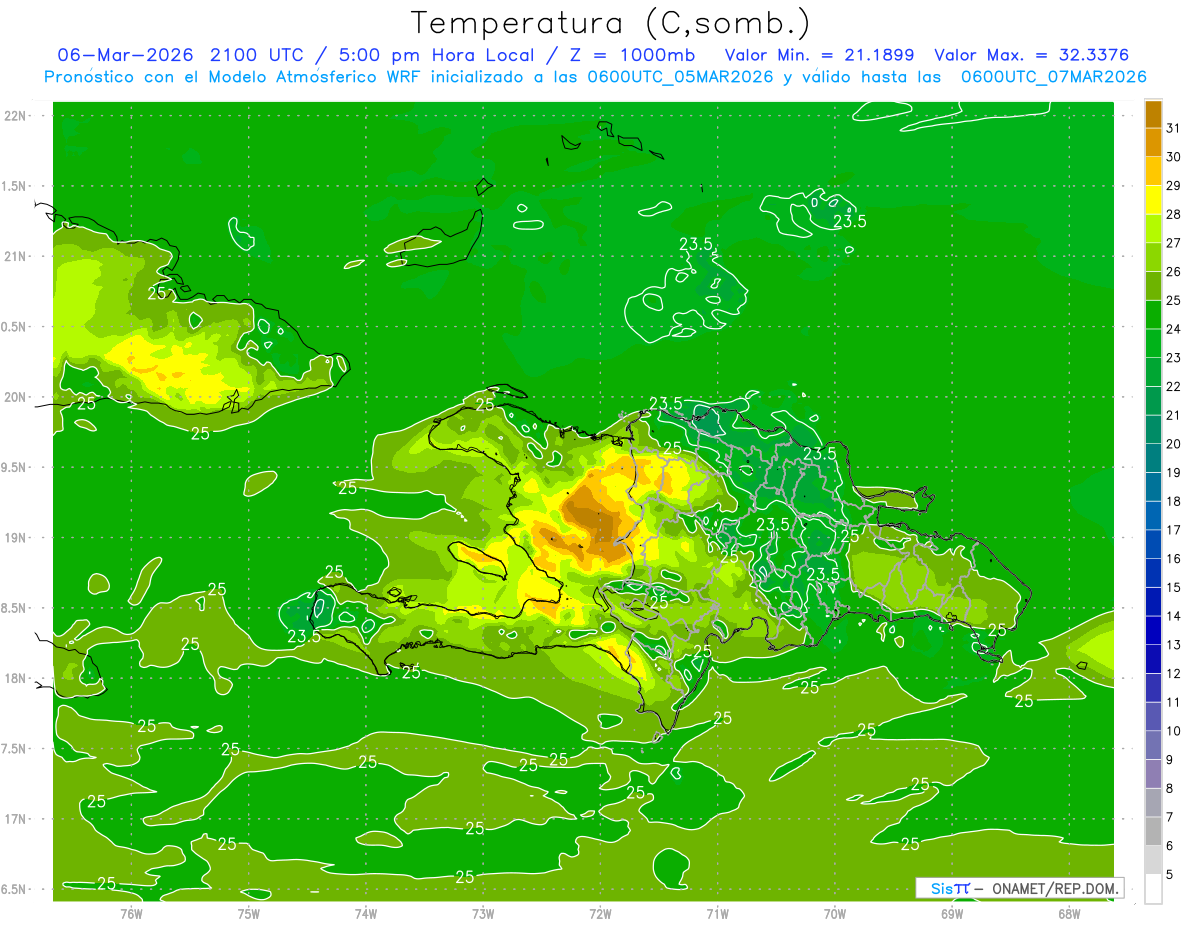Click the "8.5N" latitude axis label
1200x927 pixels.
(x=14, y=608)
